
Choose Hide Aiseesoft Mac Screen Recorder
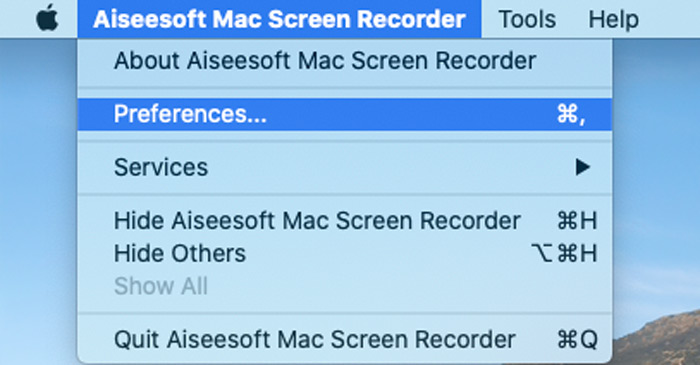(345, 221)
